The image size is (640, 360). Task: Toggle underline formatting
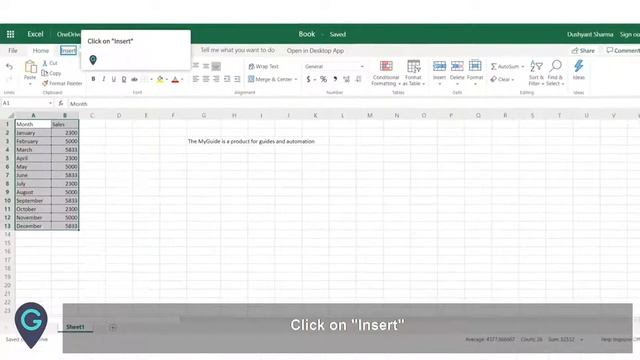pyautogui.click(x=114, y=79)
